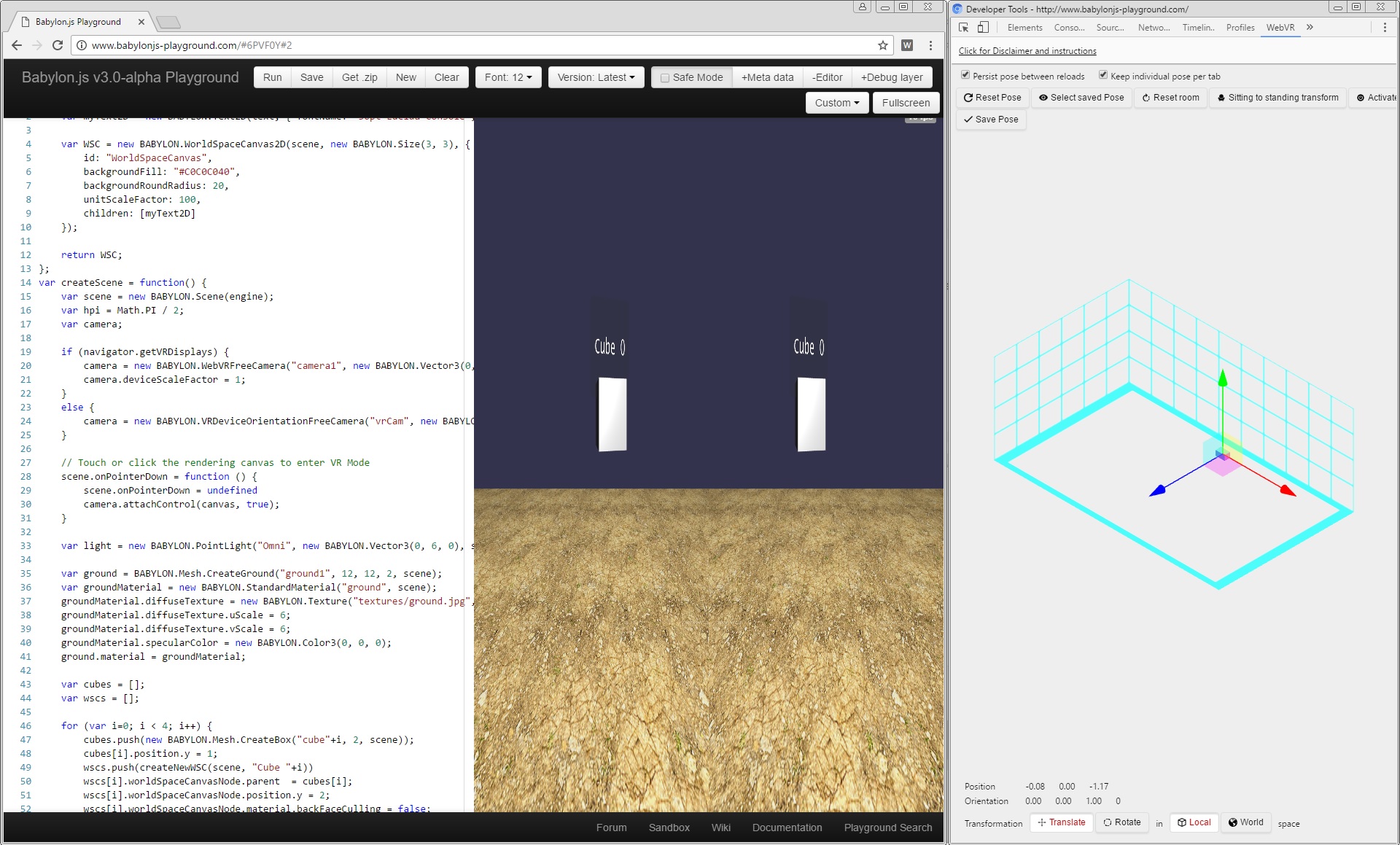Toggle Safe Mode checkbox
Screen dimensions: 1400x845
coord(665,78)
